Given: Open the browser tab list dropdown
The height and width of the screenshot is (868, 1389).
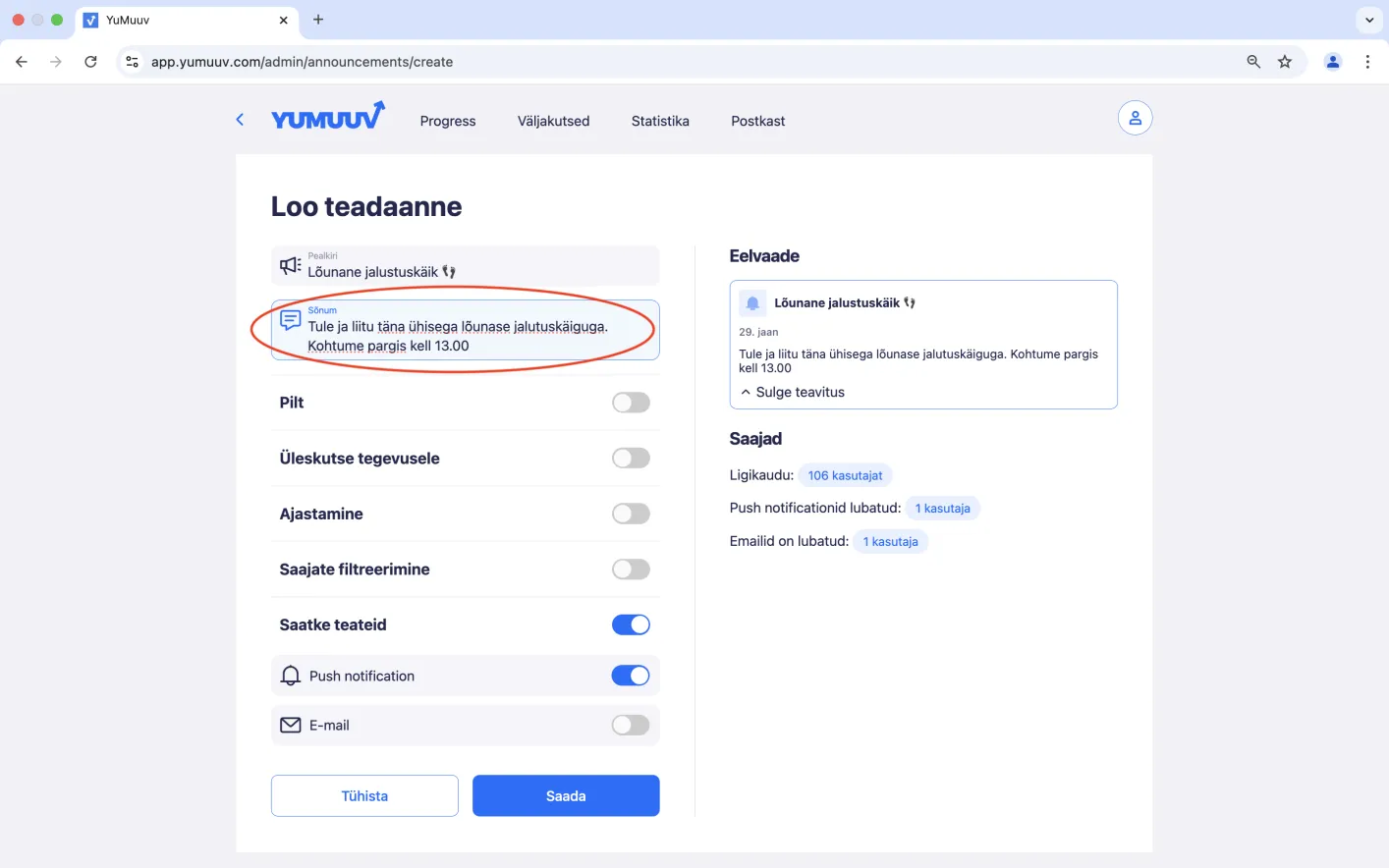Looking at the screenshot, I should pyautogui.click(x=1369, y=20).
